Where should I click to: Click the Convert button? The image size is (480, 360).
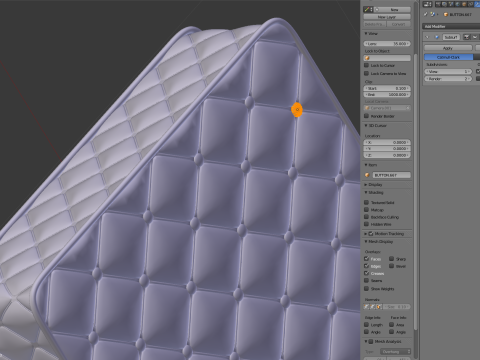click(399, 24)
